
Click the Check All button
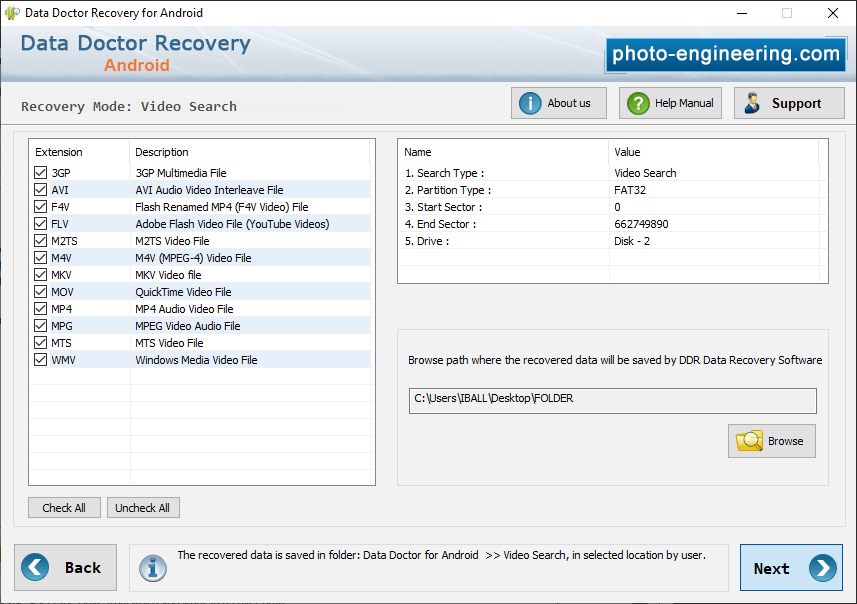click(x=64, y=508)
